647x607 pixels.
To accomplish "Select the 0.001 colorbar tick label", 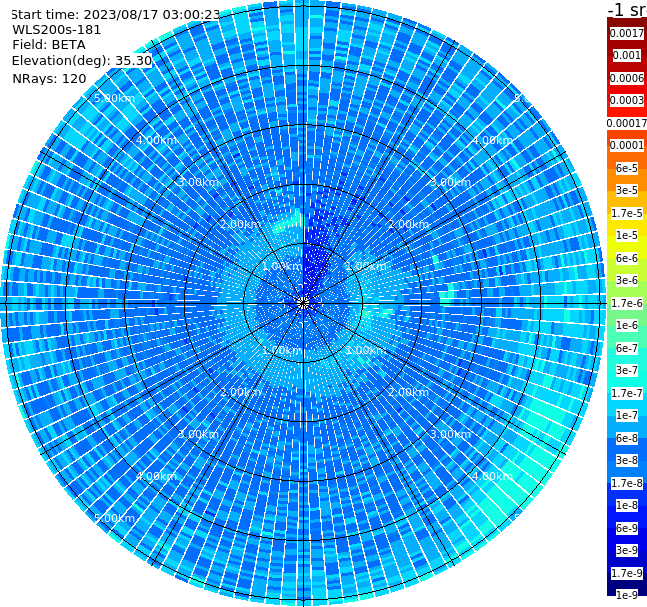I will click(x=627, y=55).
